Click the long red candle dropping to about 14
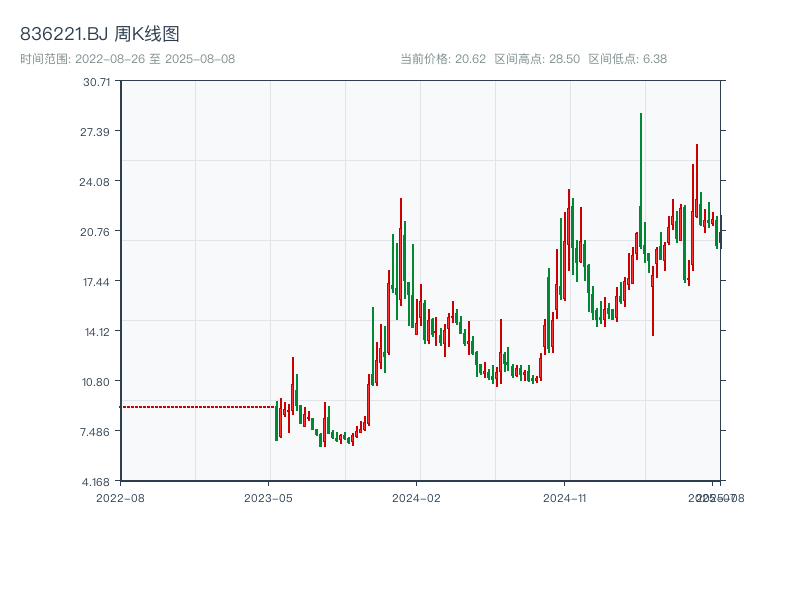 (653, 301)
